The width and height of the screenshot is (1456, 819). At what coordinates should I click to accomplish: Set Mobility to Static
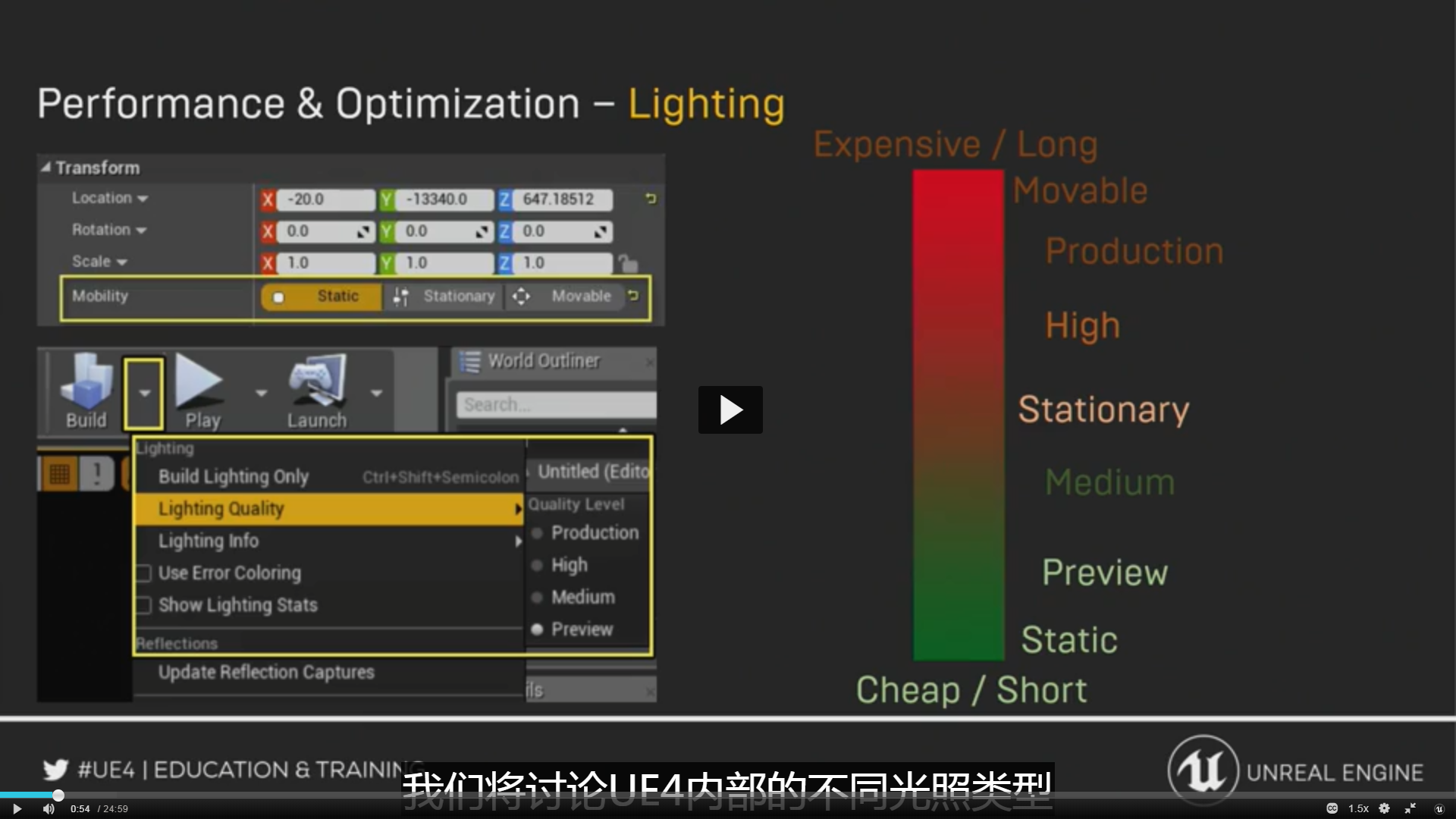pos(321,297)
